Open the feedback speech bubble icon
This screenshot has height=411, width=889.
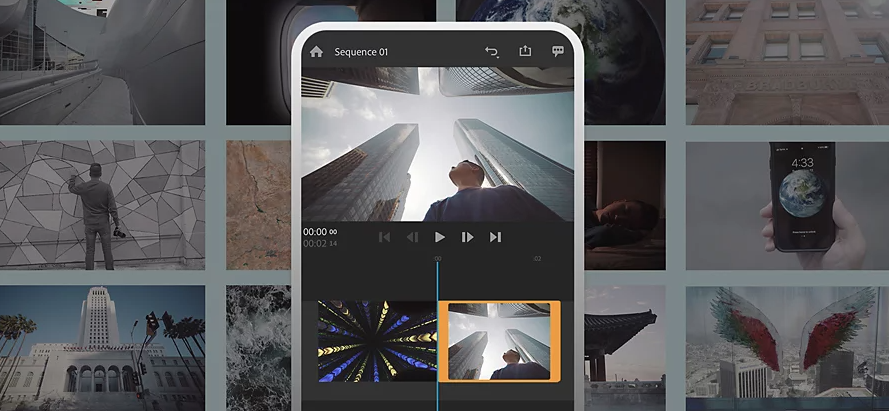coord(558,52)
